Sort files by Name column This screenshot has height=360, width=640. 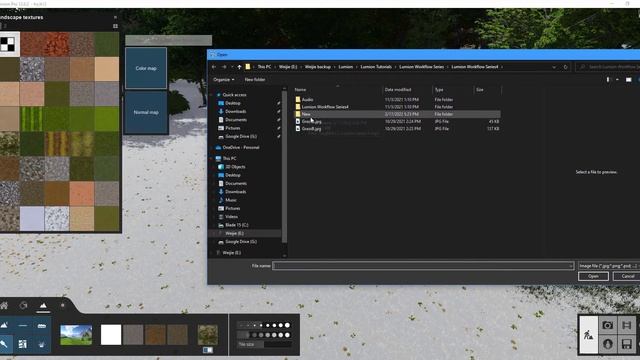click(x=300, y=90)
